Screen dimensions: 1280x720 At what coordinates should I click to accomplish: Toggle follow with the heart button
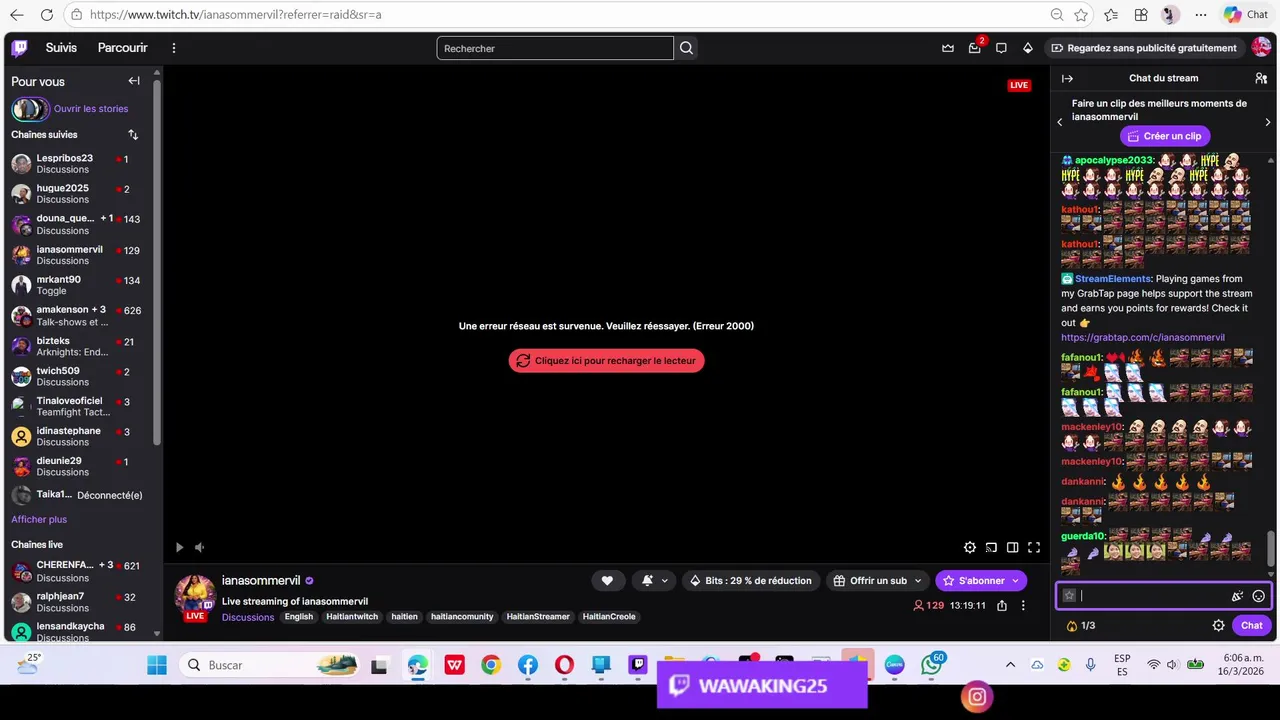607,580
